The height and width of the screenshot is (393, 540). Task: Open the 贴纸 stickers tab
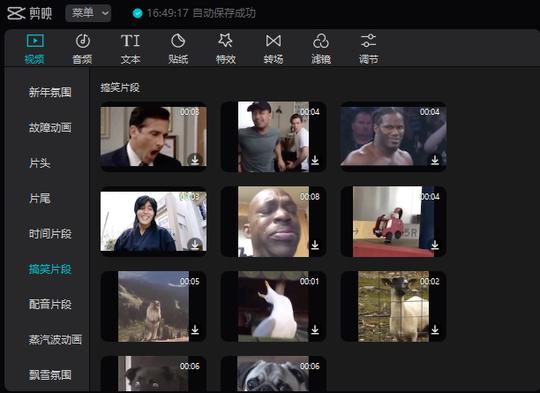click(x=178, y=49)
